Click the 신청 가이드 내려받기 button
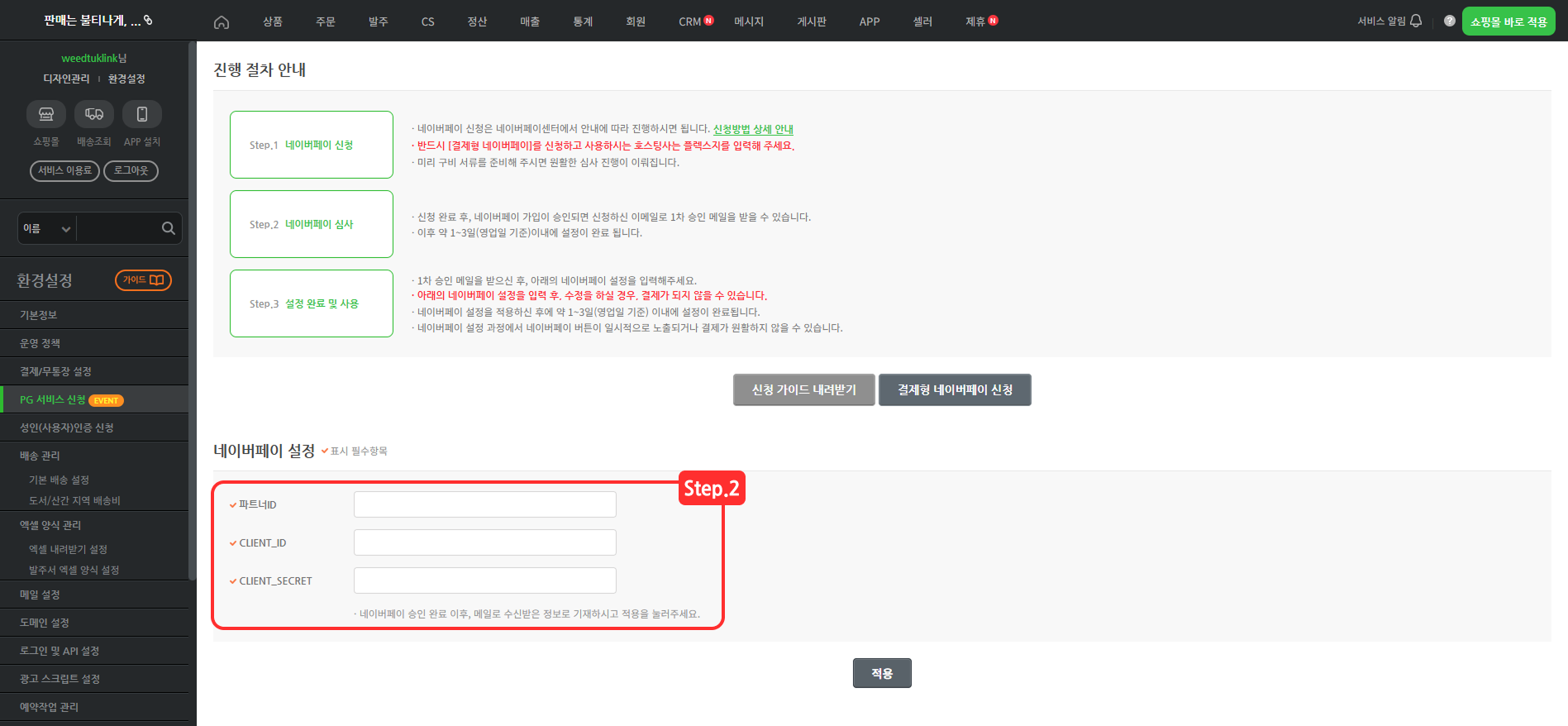The image size is (1568, 726). pos(803,389)
